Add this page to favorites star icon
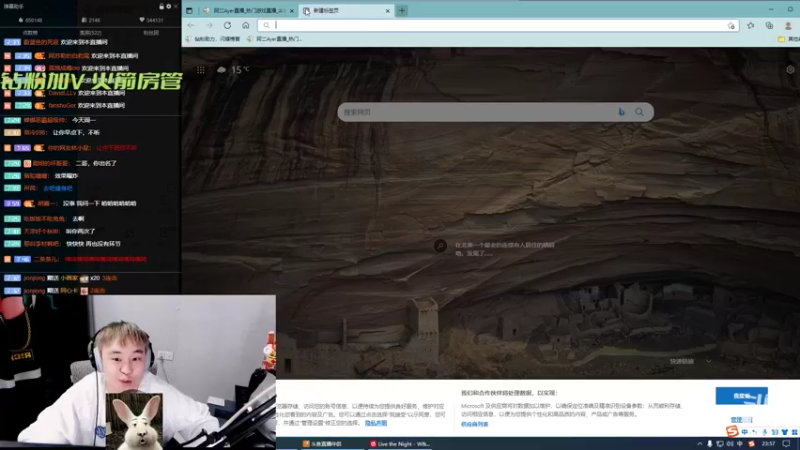Image resolution: width=800 pixels, height=450 pixels. (731, 26)
